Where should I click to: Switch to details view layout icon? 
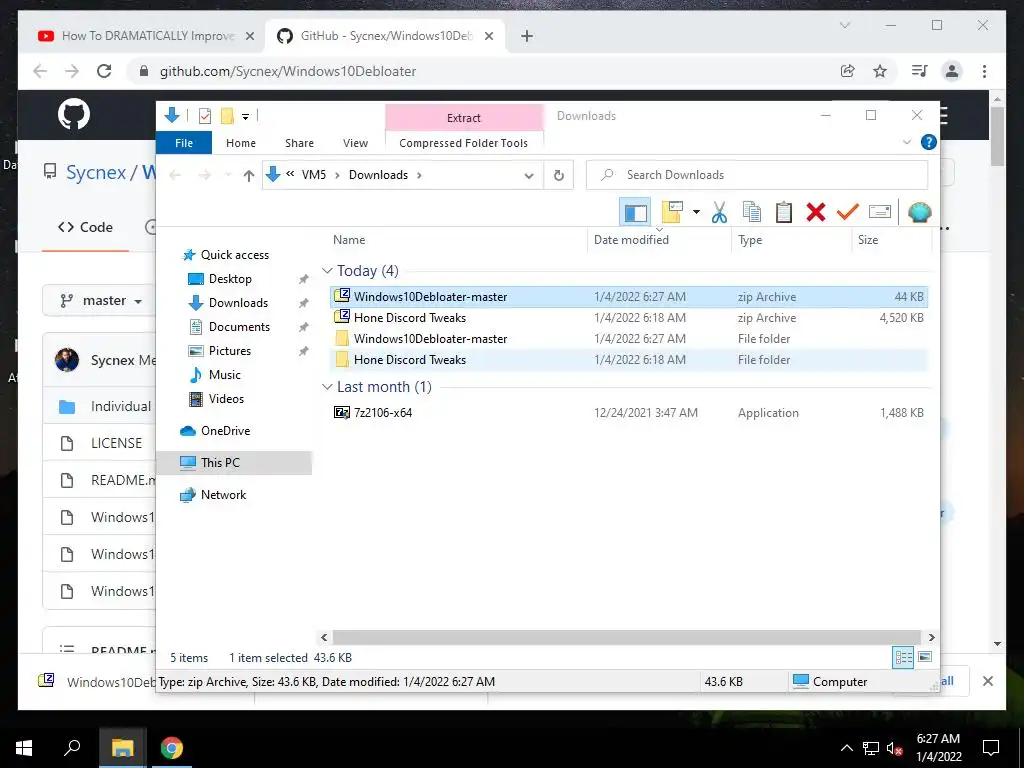[903, 657]
